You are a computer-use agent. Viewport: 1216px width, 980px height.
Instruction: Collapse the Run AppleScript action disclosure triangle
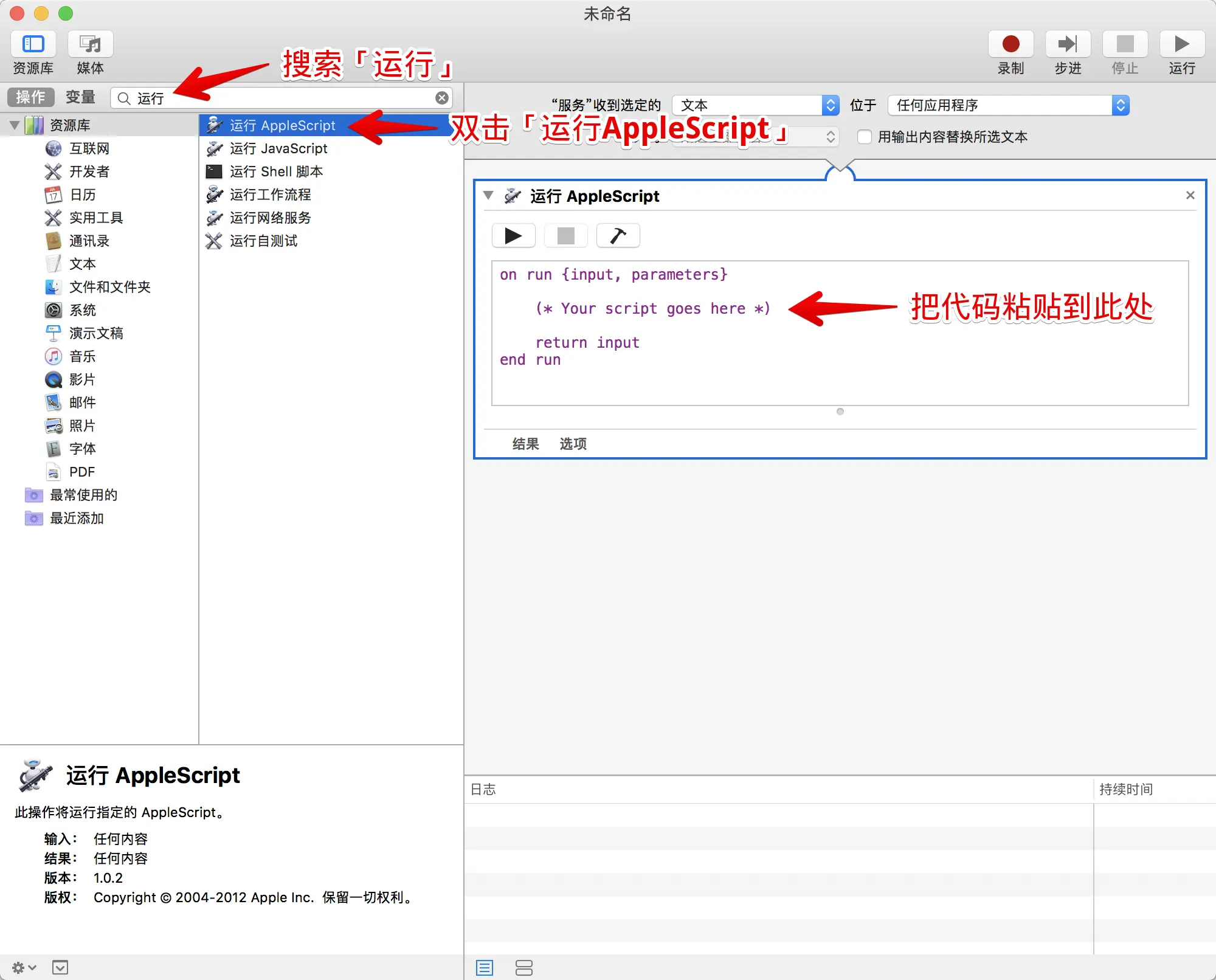(488, 196)
